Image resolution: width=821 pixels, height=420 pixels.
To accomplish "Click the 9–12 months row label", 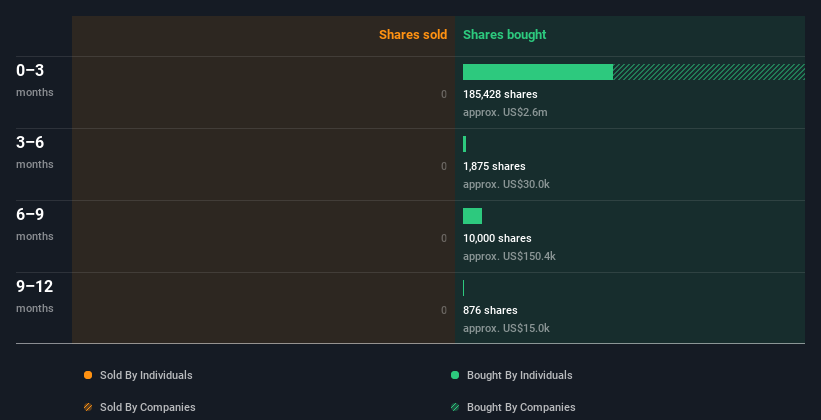I will pyautogui.click(x=35, y=296).
